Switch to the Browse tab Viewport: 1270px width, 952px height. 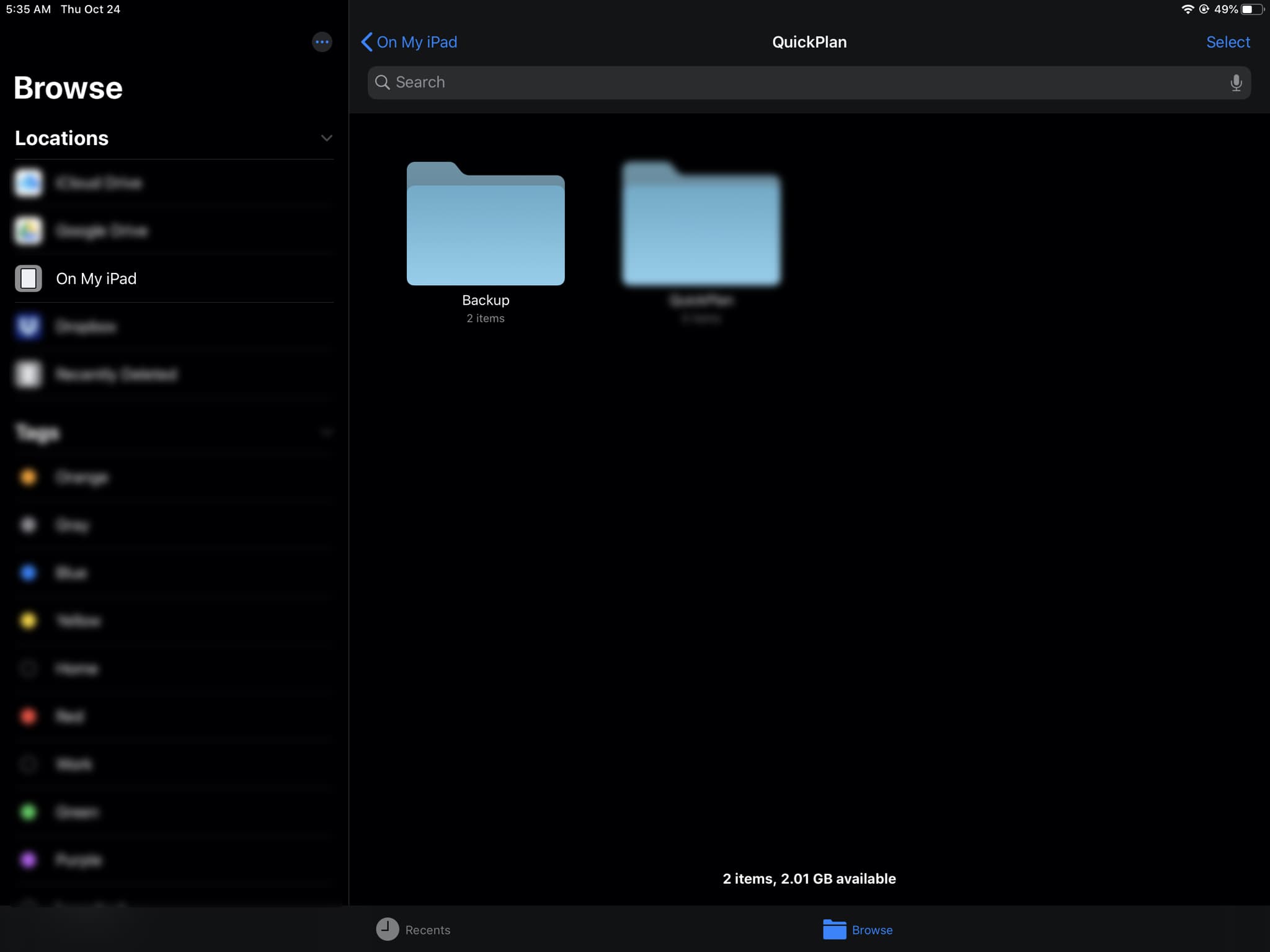(871, 930)
